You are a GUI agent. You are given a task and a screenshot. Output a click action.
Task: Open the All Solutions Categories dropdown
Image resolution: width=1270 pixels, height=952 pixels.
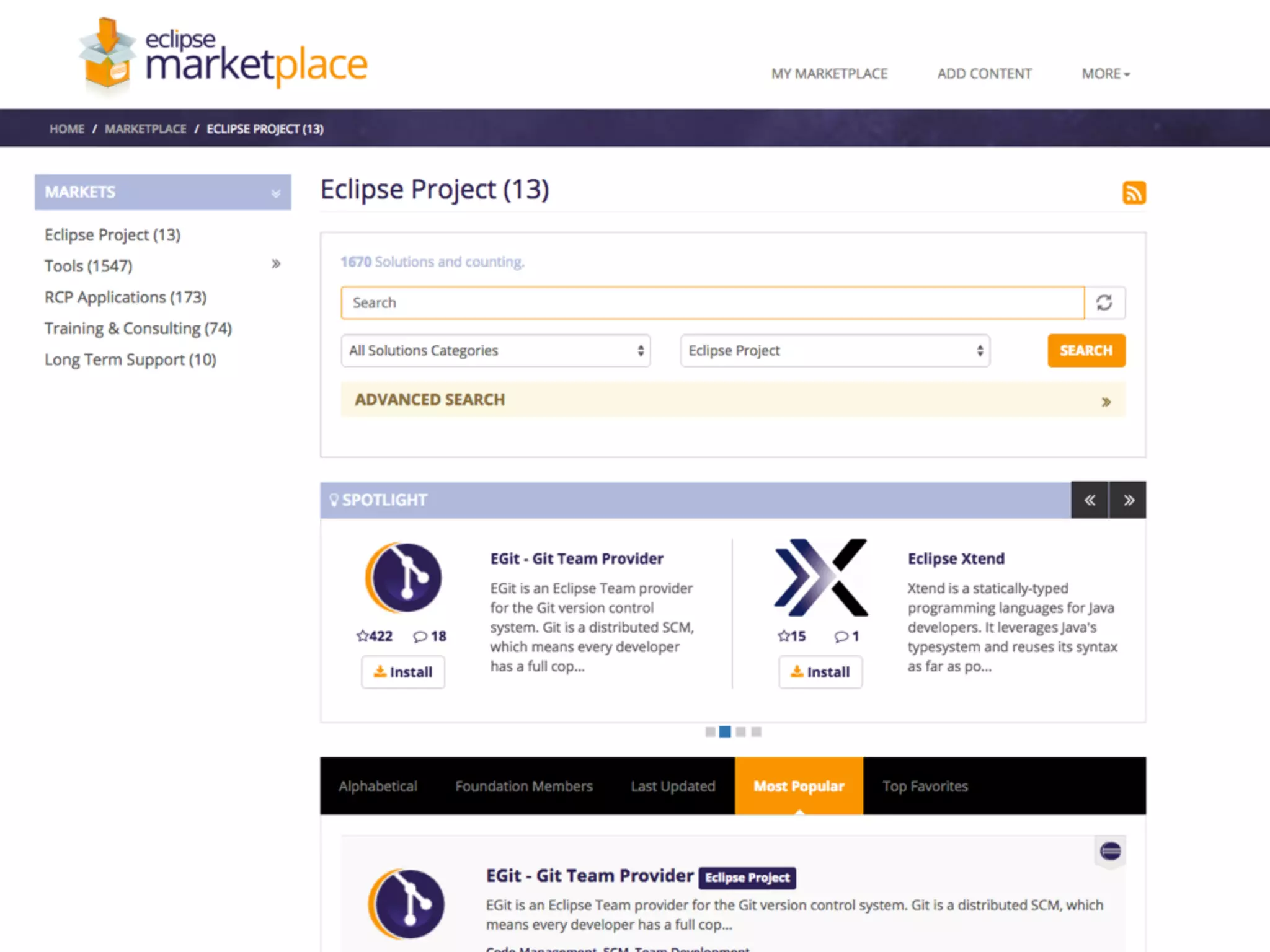[x=495, y=351]
